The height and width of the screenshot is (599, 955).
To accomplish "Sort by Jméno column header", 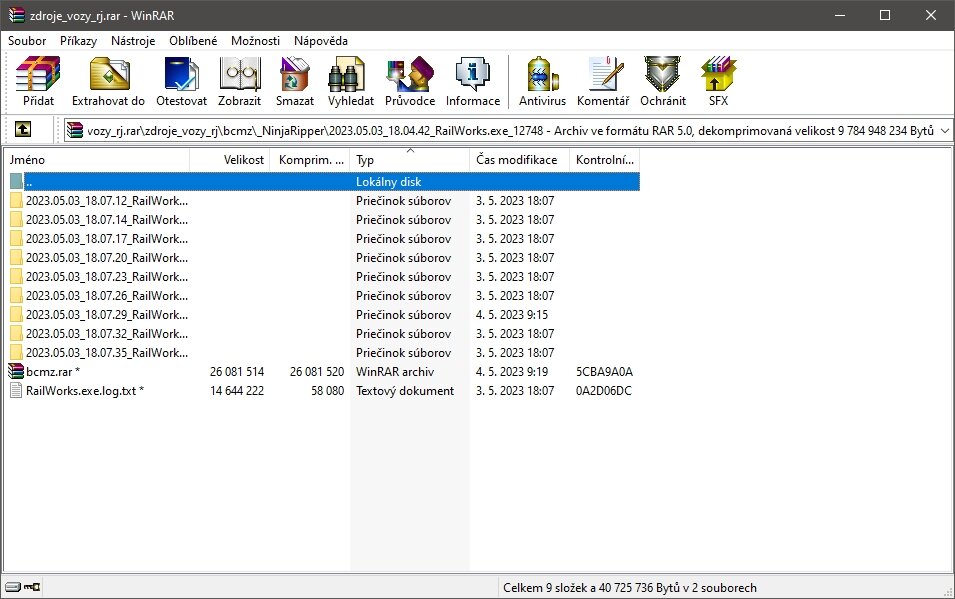I will click(x=97, y=160).
